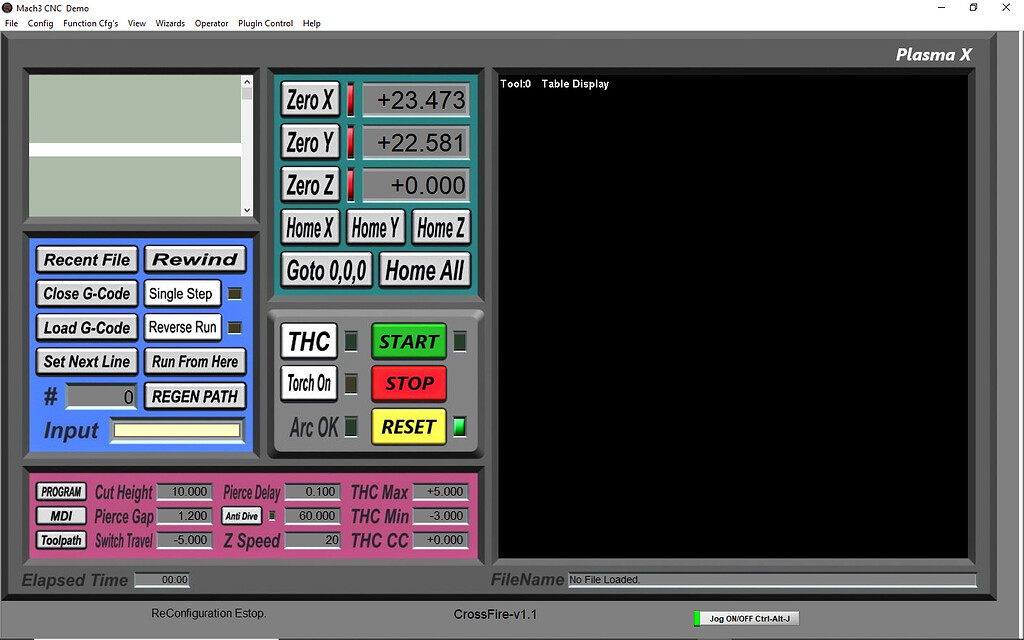Click Goto 0,0,0 button

point(327,270)
